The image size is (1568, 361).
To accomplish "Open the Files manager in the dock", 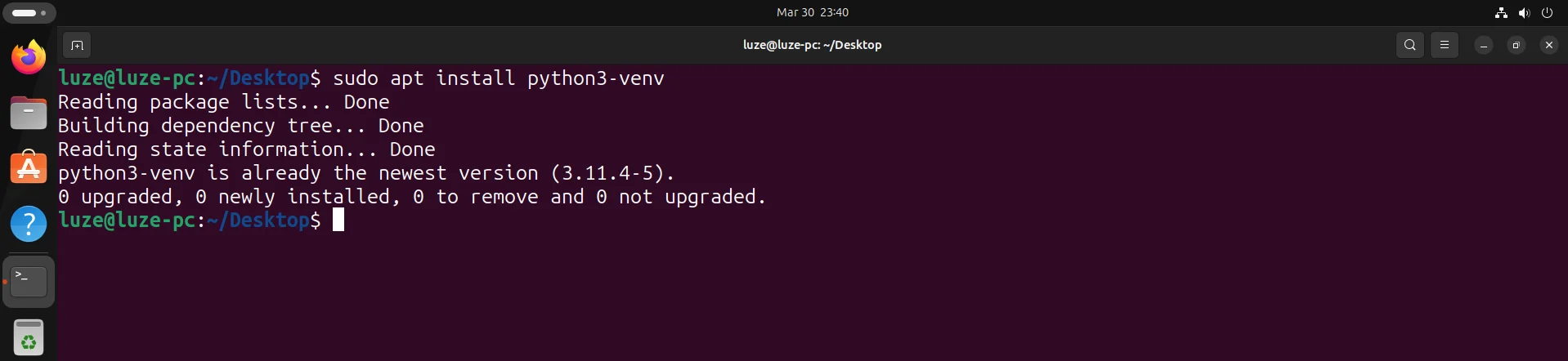I will pos(29,113).
